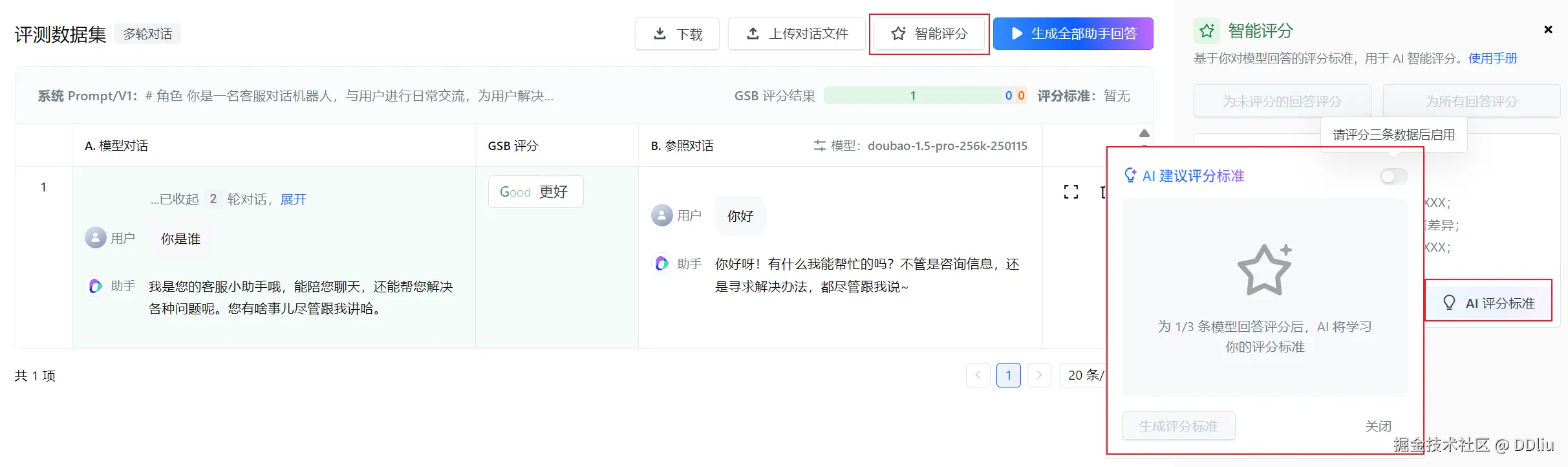This screenshot has width=1568, height=467.
Task: Click the 你是谁 user message
Action: (180, 239)
